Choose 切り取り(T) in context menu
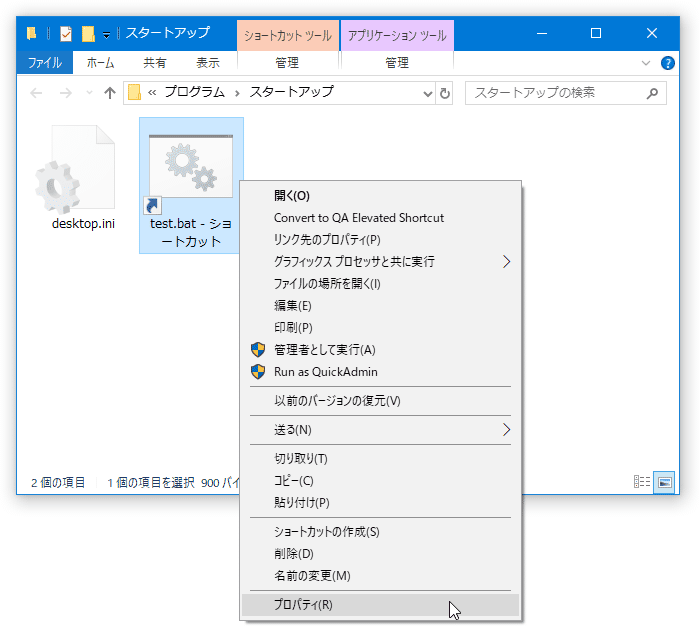This screenshot has height=633, width=699. click(x=380, y=459)
